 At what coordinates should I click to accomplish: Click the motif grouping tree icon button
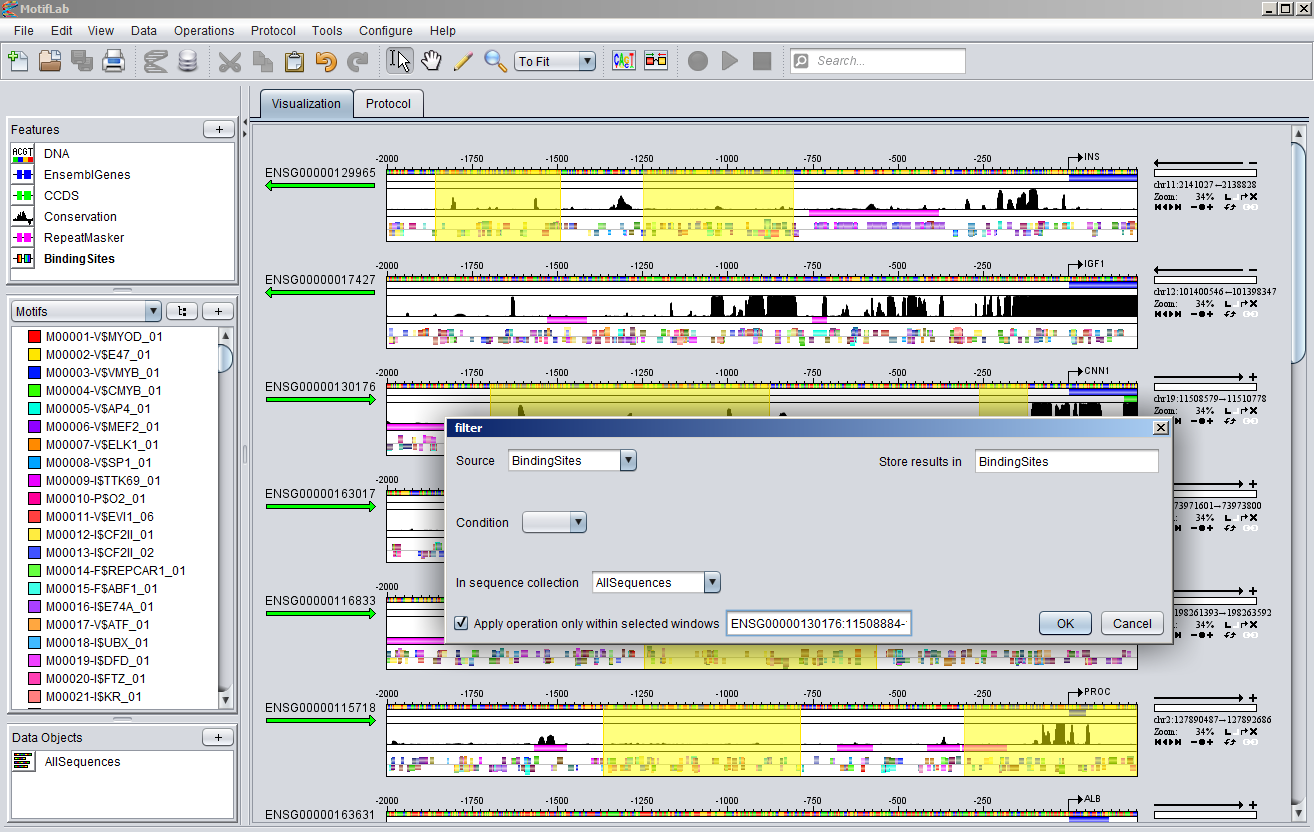(x=182, y=311)
